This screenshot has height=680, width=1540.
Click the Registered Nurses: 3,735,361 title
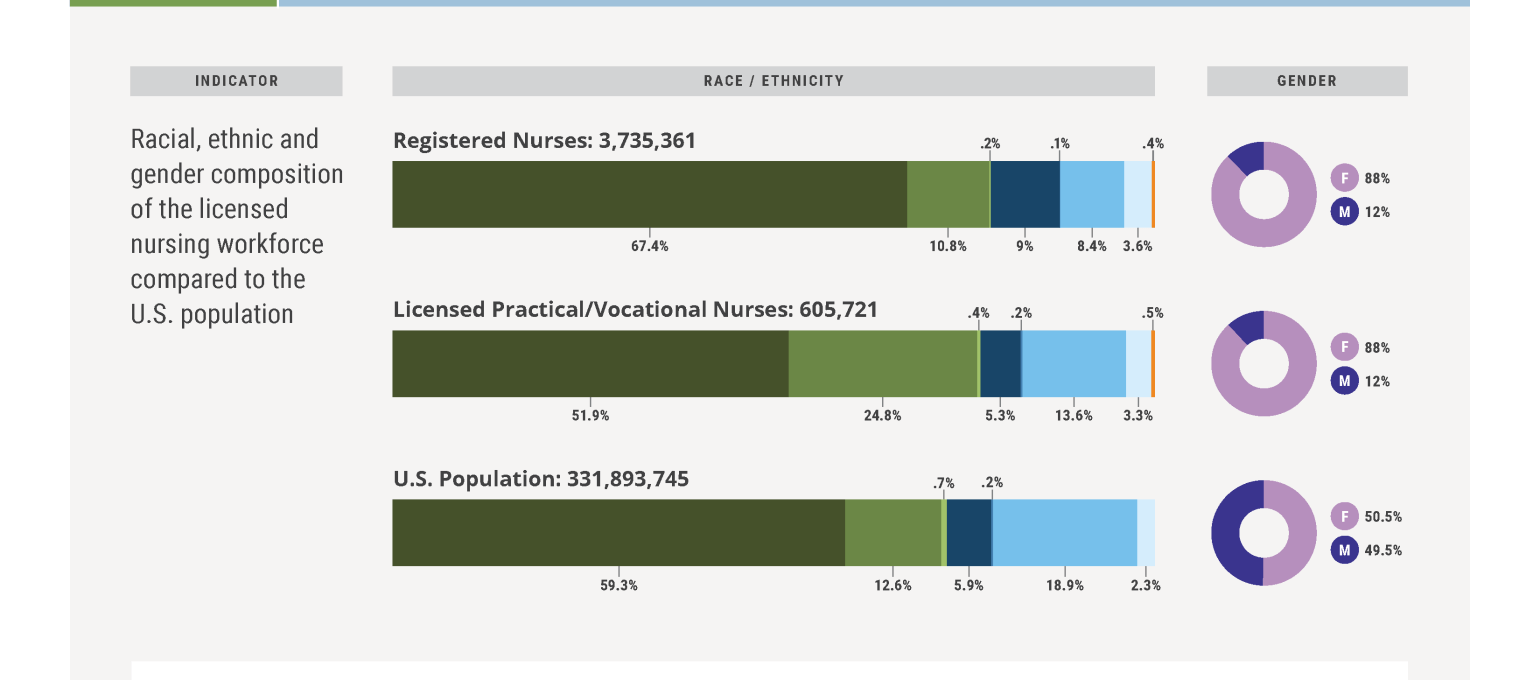click(x=544, y=141)
